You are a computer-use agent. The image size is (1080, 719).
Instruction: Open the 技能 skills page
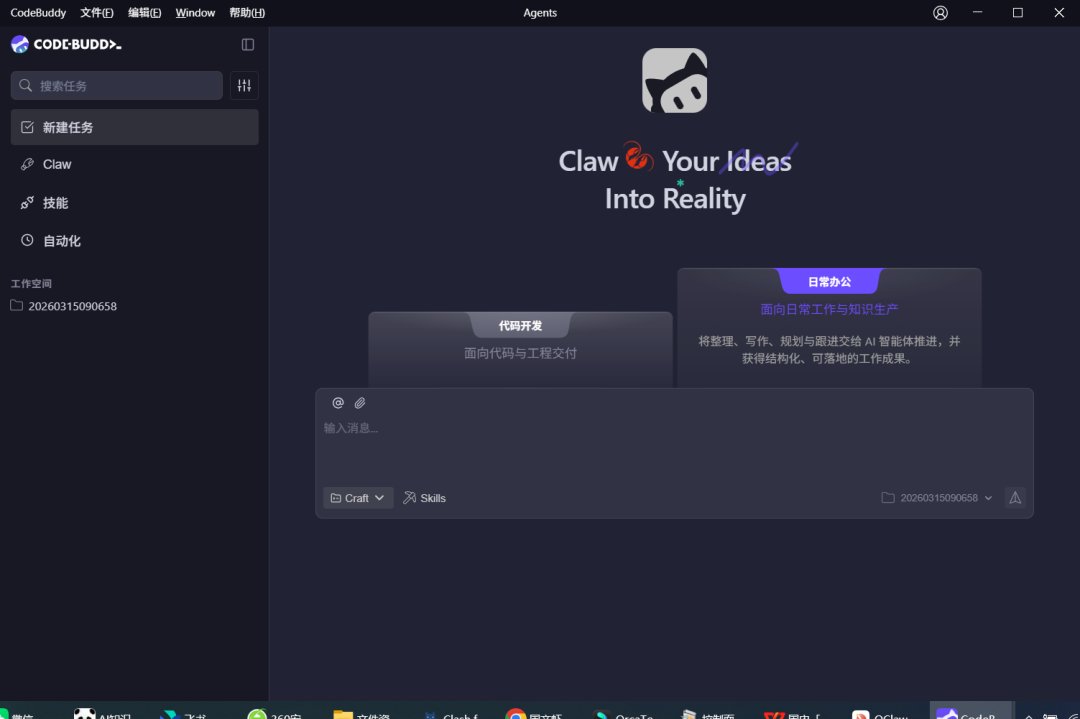tap(134, 203)
